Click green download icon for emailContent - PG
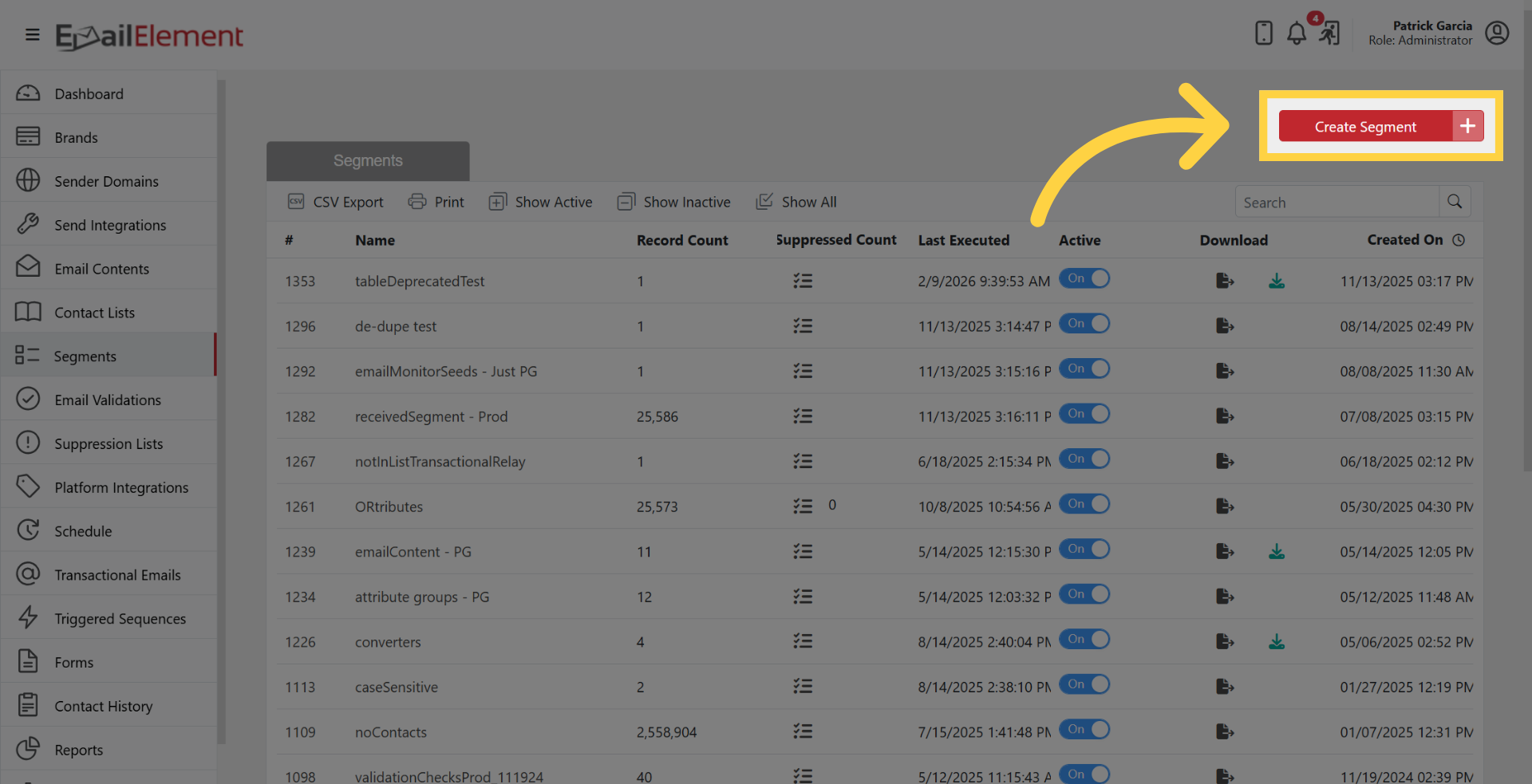The height and width of the screenshot is (784, 1532). [1277, 551]
